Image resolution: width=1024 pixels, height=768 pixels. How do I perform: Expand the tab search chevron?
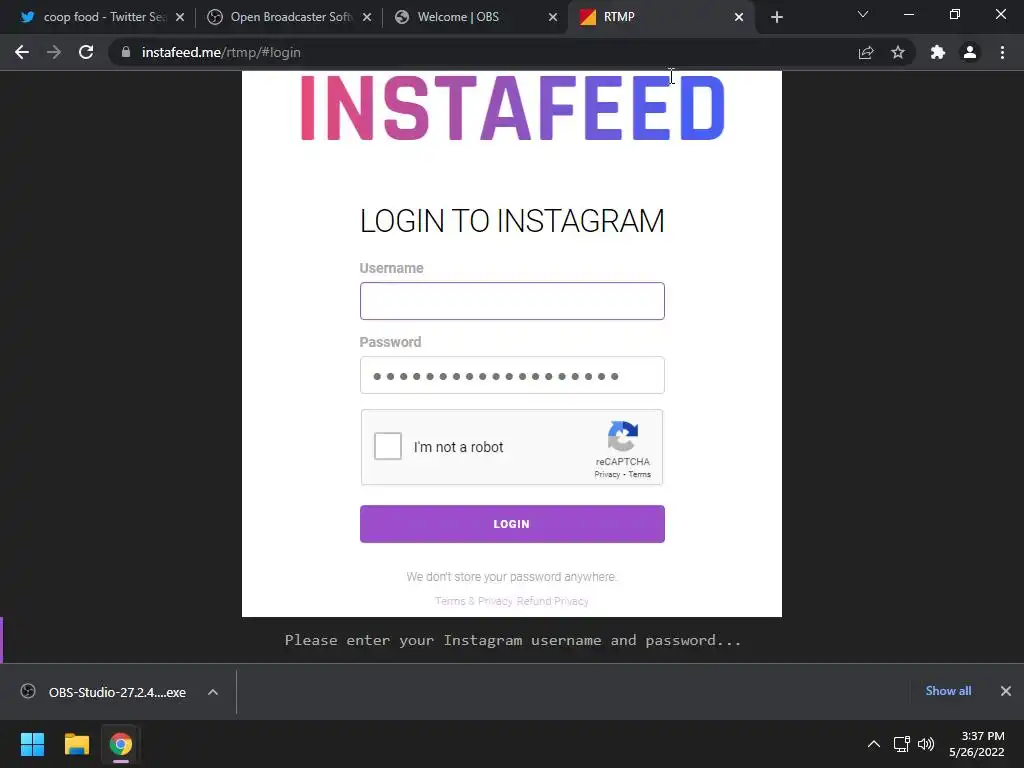[x=863, y=14]
